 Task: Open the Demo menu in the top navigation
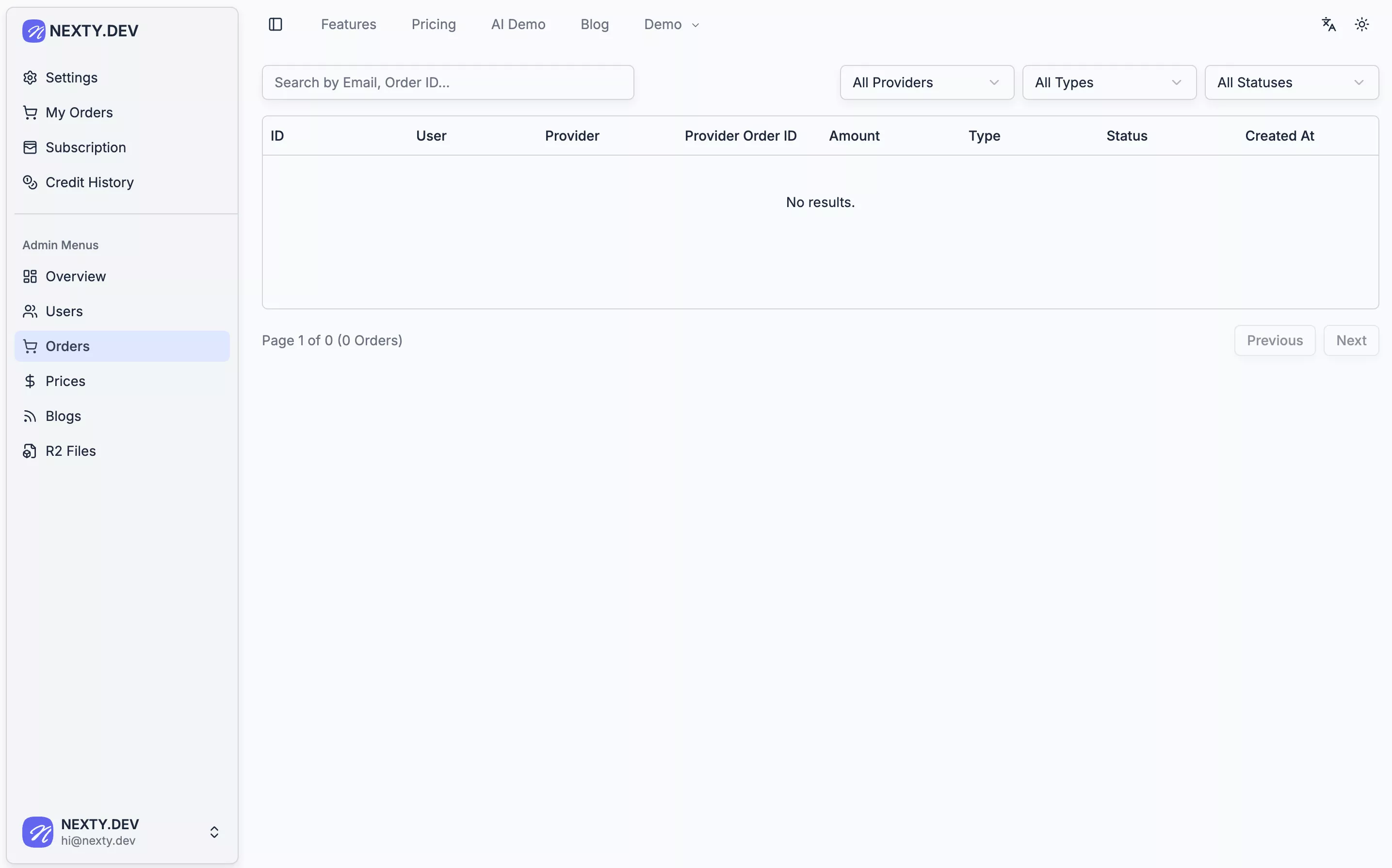tap(670, 25)
